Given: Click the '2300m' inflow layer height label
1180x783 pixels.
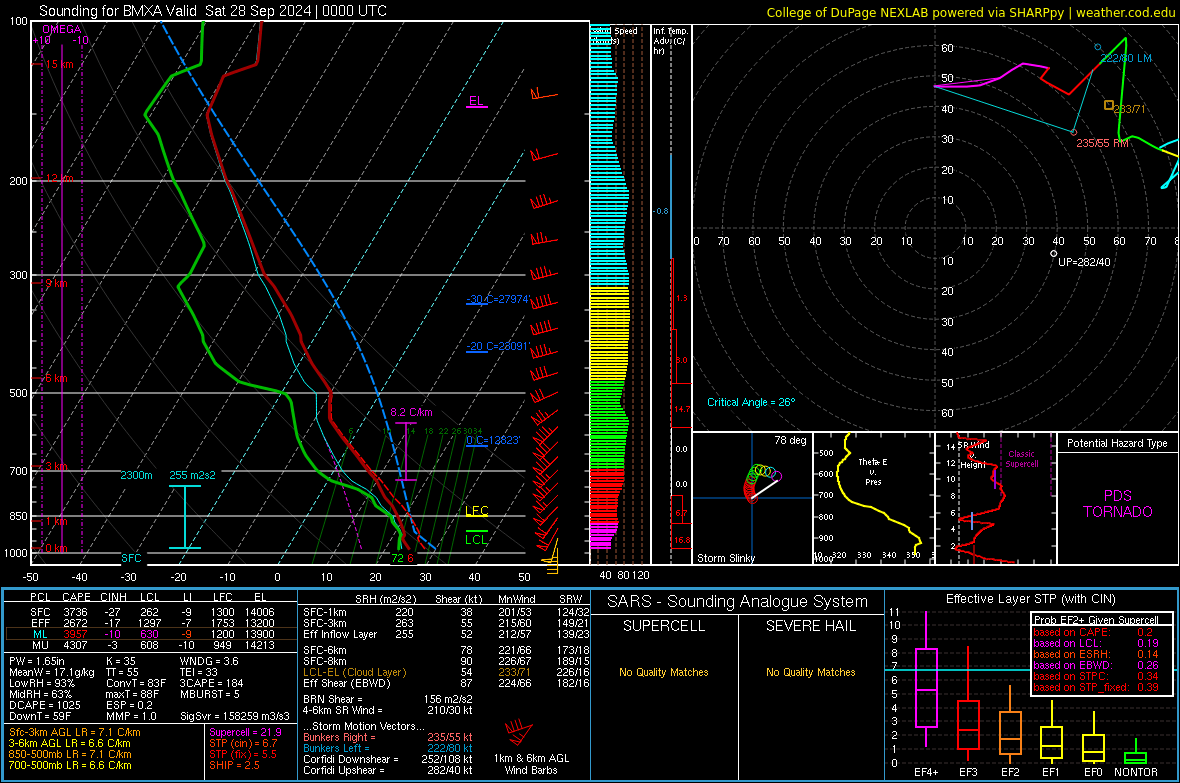Looking at the screenshot, I should (x=136, y=475).
